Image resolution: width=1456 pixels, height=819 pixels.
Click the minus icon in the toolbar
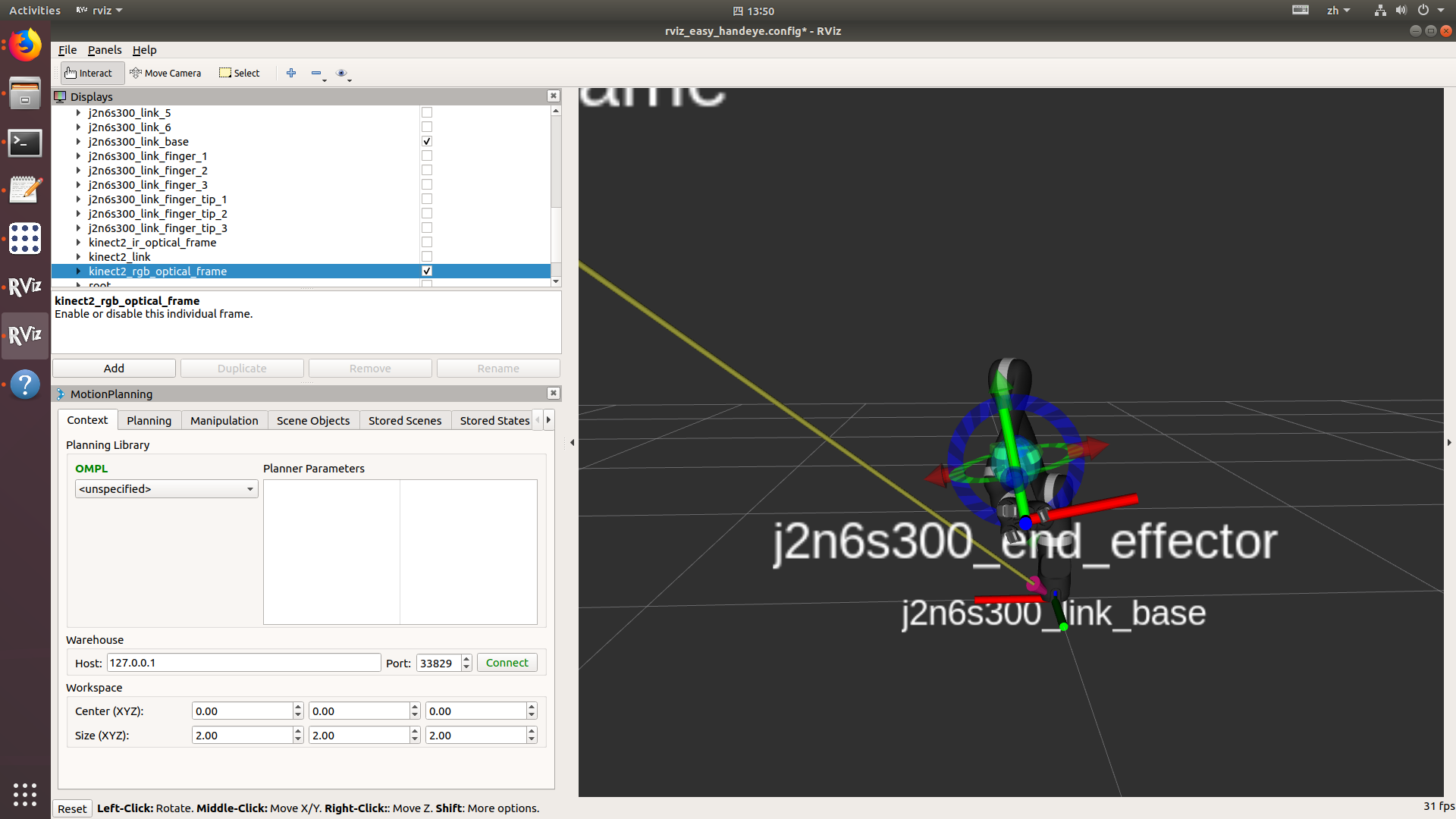317,73
